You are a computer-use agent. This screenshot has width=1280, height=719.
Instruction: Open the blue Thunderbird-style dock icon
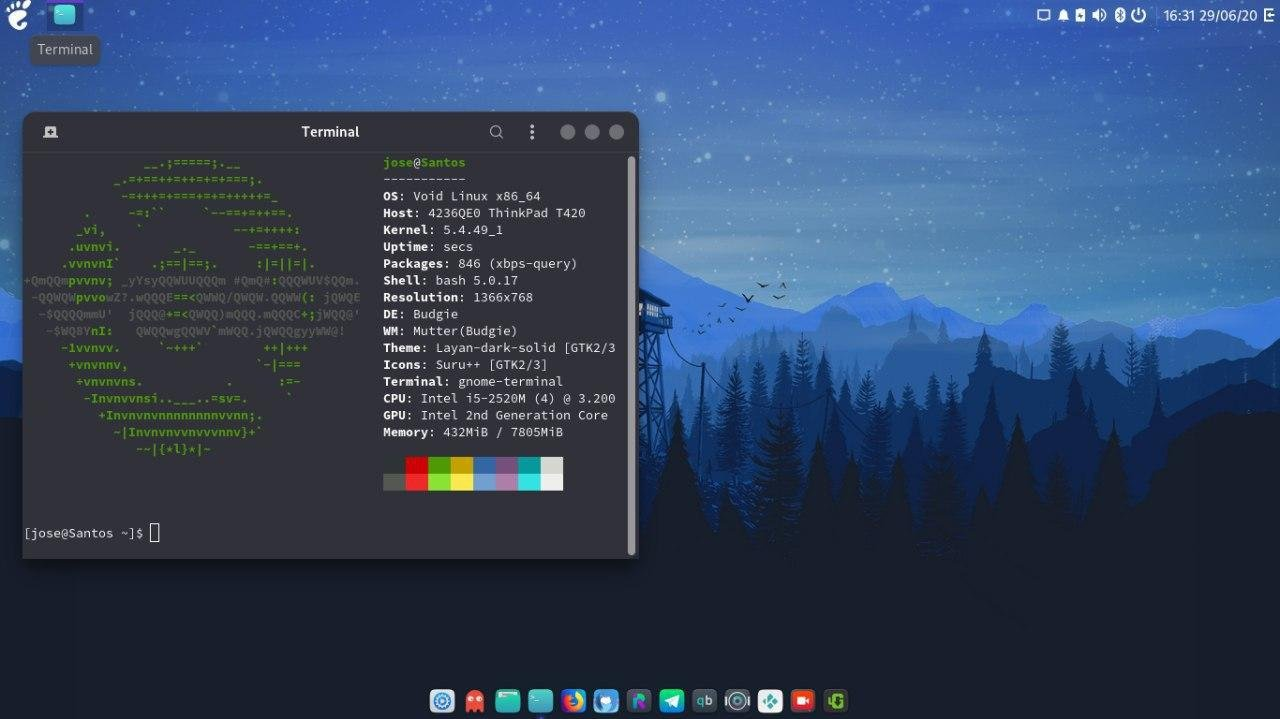click(606, 701)
